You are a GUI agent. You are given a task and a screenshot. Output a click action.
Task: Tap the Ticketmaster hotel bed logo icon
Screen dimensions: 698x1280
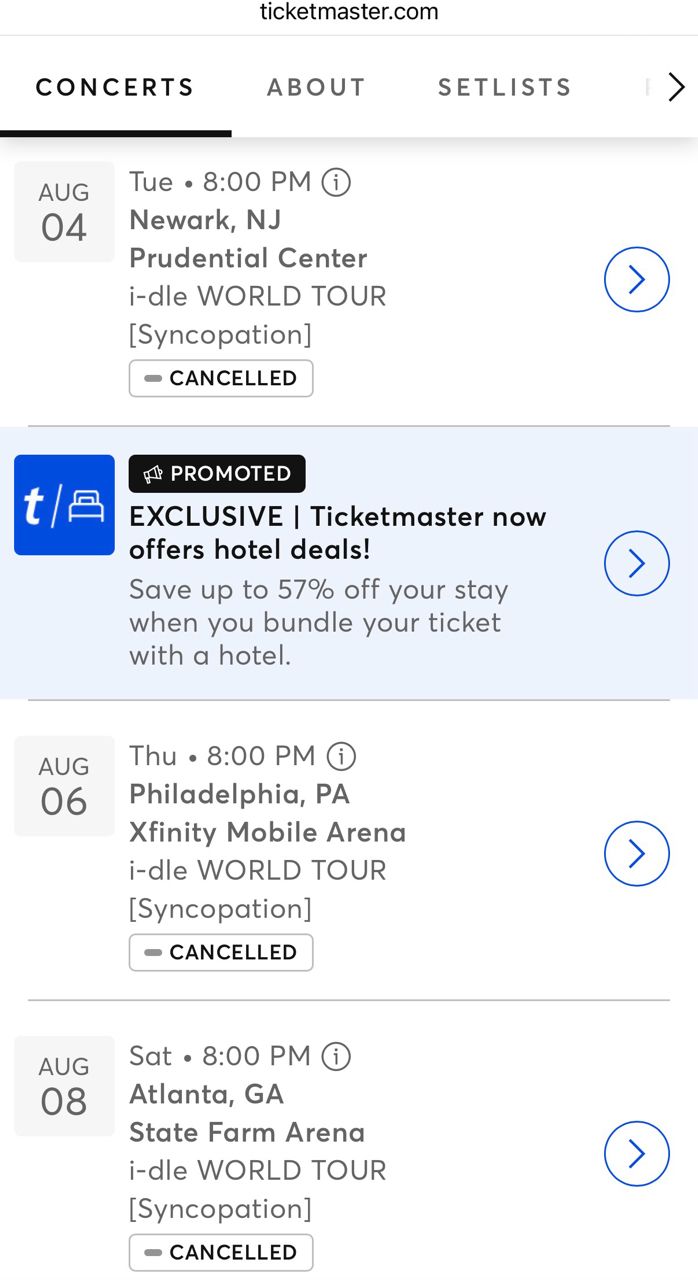coord(64,505)
